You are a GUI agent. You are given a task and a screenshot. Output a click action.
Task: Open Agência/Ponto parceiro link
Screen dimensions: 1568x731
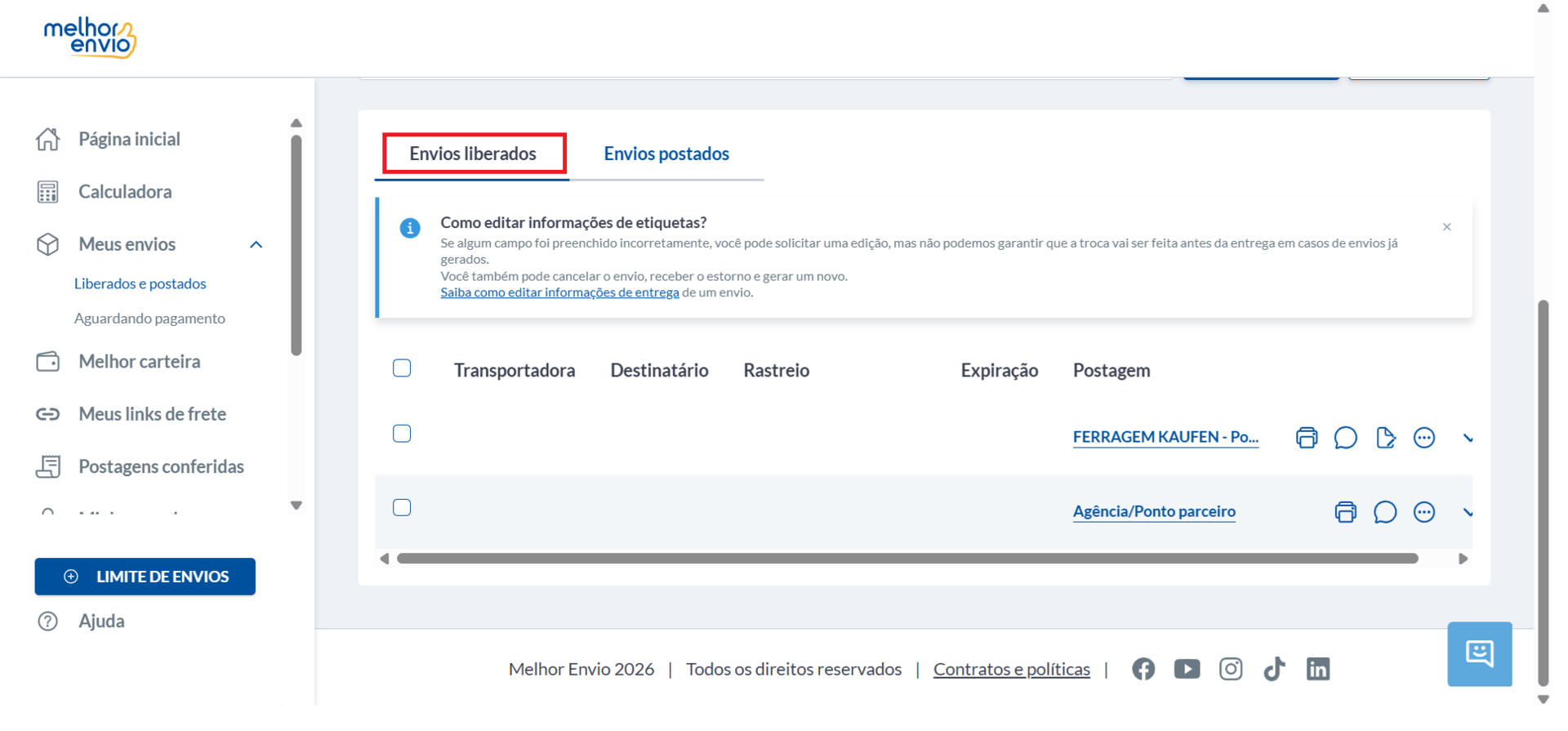coord(1154,511)
